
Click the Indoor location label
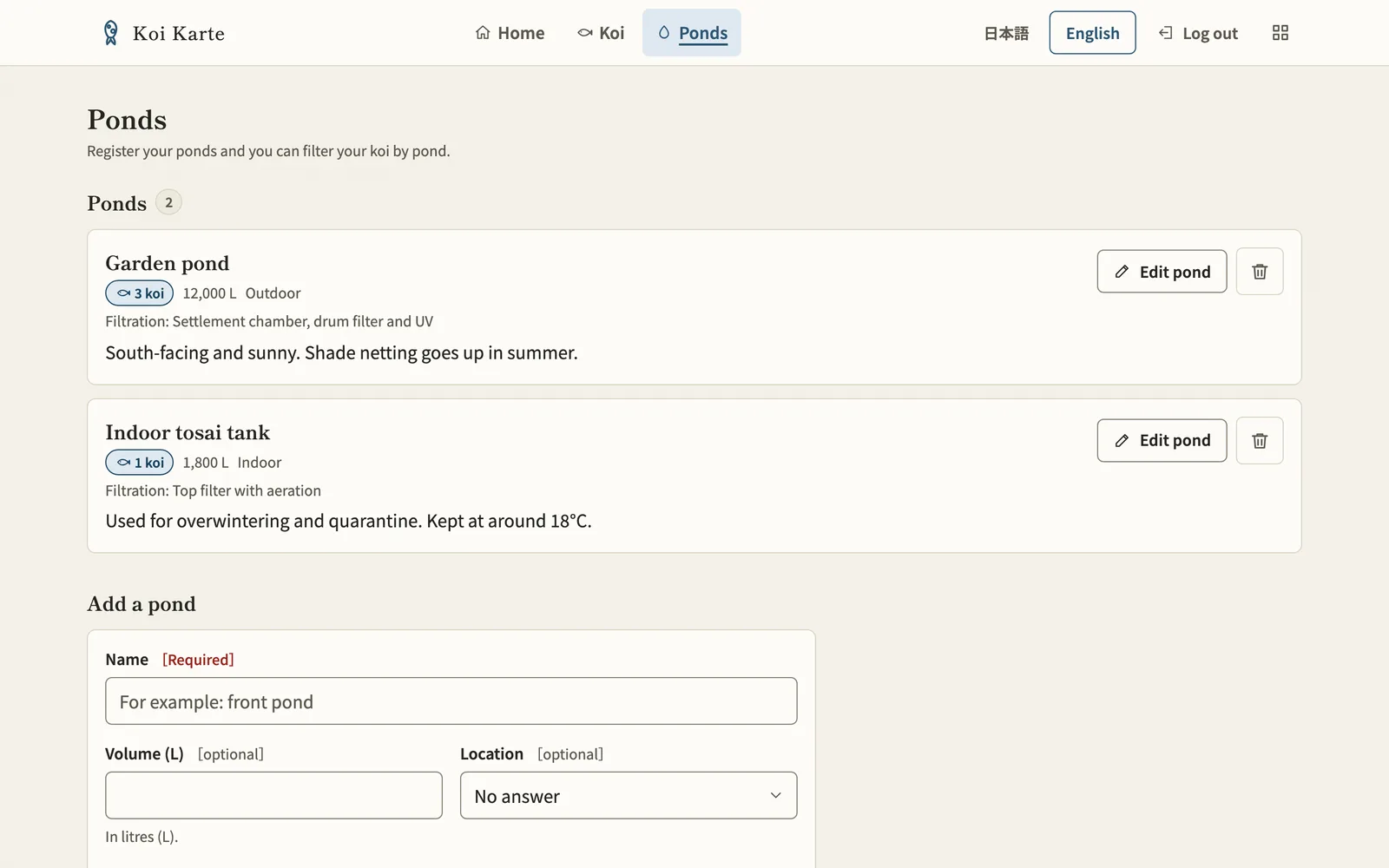(260, 463)
